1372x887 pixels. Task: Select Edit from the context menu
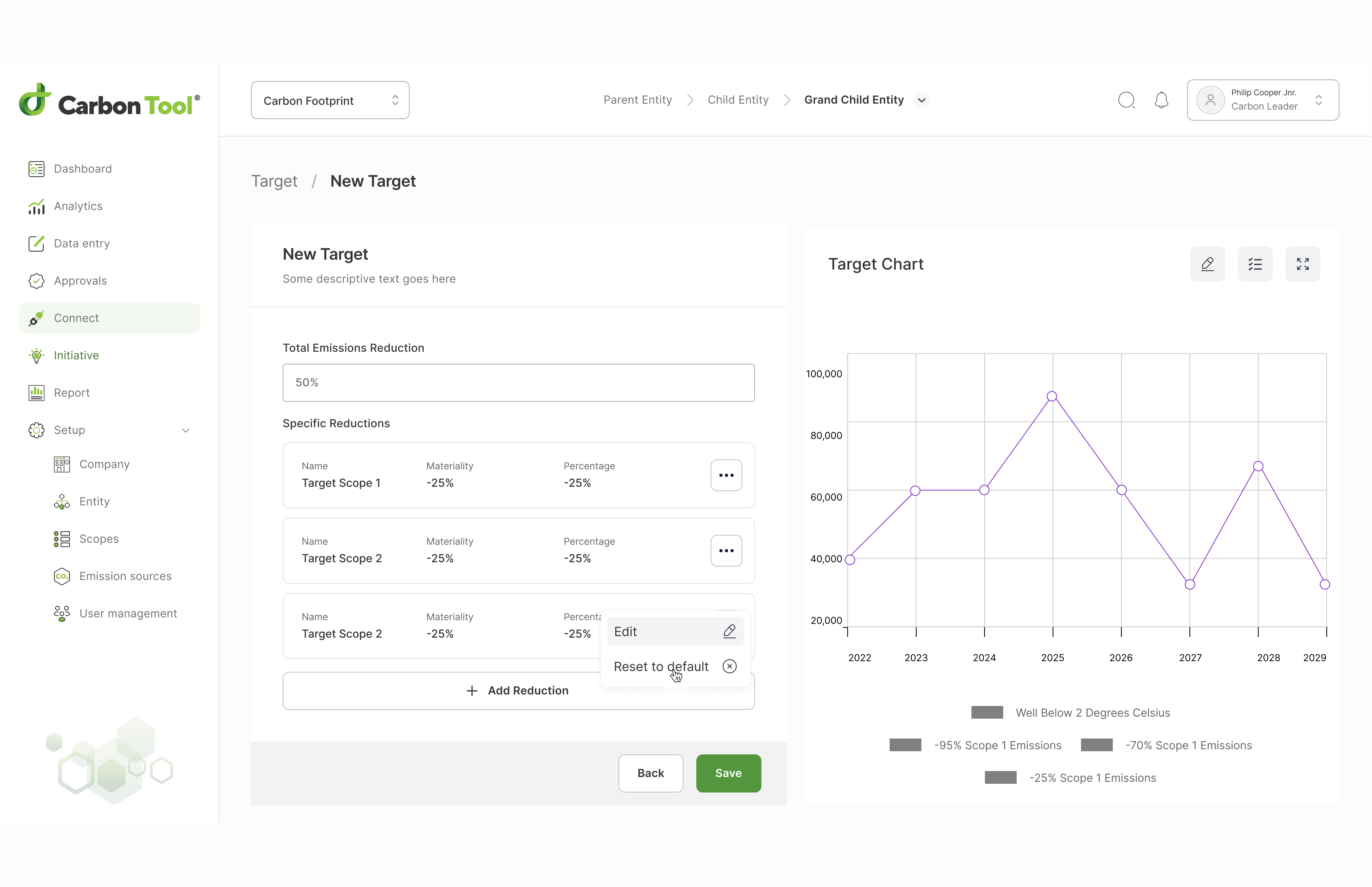click(x=675, y=631)
